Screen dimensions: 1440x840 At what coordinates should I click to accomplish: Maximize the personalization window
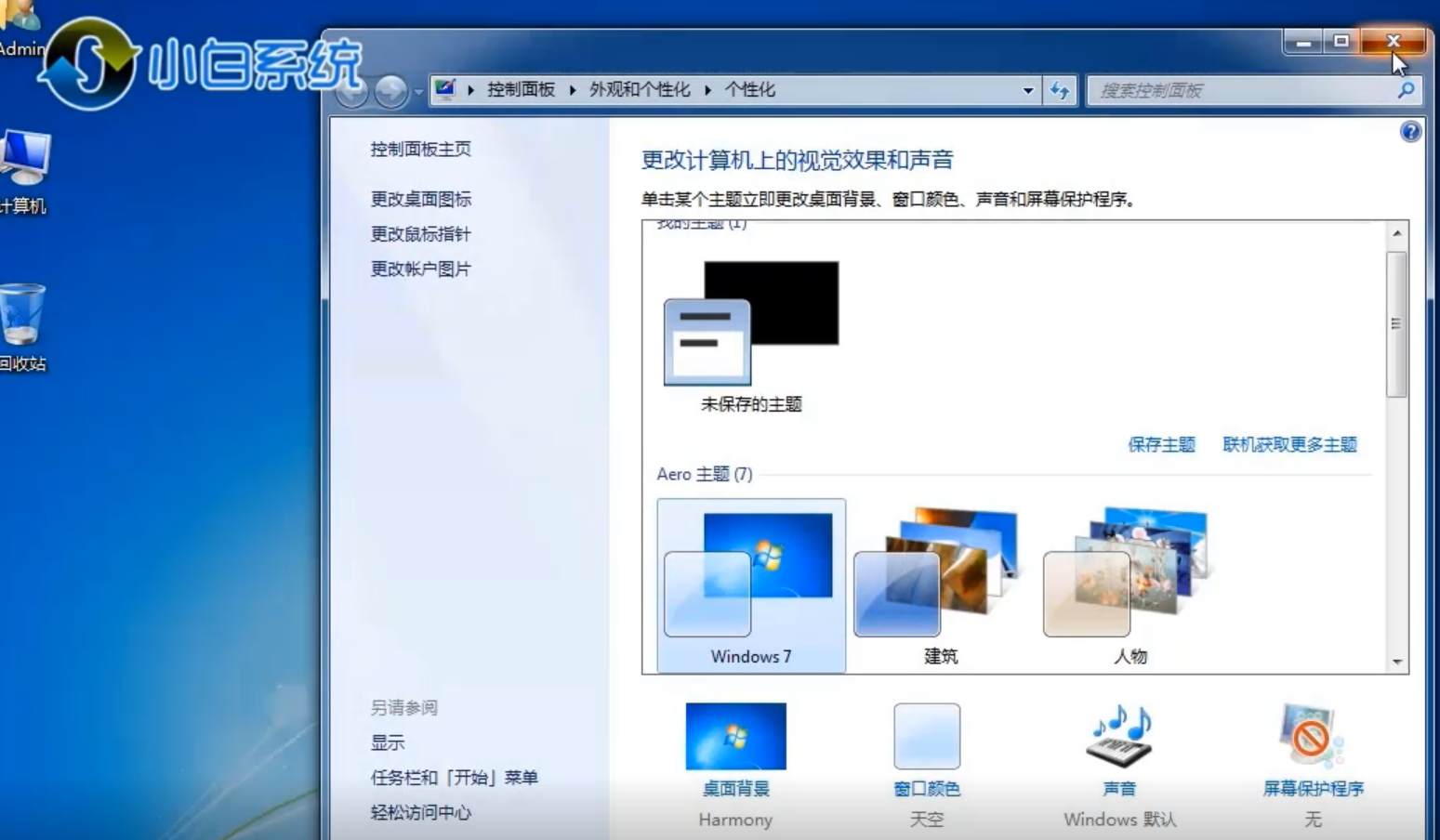pyautogui.click(x=1341, y=42)
